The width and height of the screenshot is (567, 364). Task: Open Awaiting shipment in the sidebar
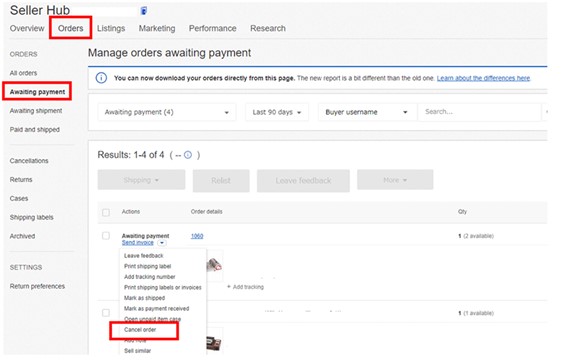36,111
